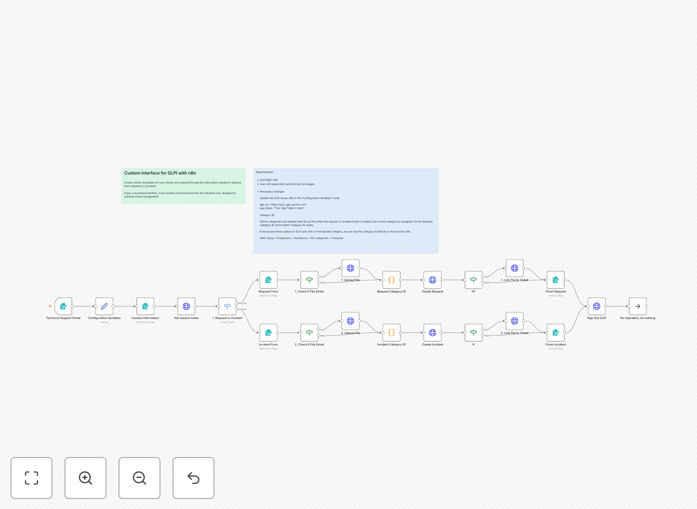Open the Create Request HTTP node
Screen dimensions: 697x509
pyautogui.click(x=433, y=280)
